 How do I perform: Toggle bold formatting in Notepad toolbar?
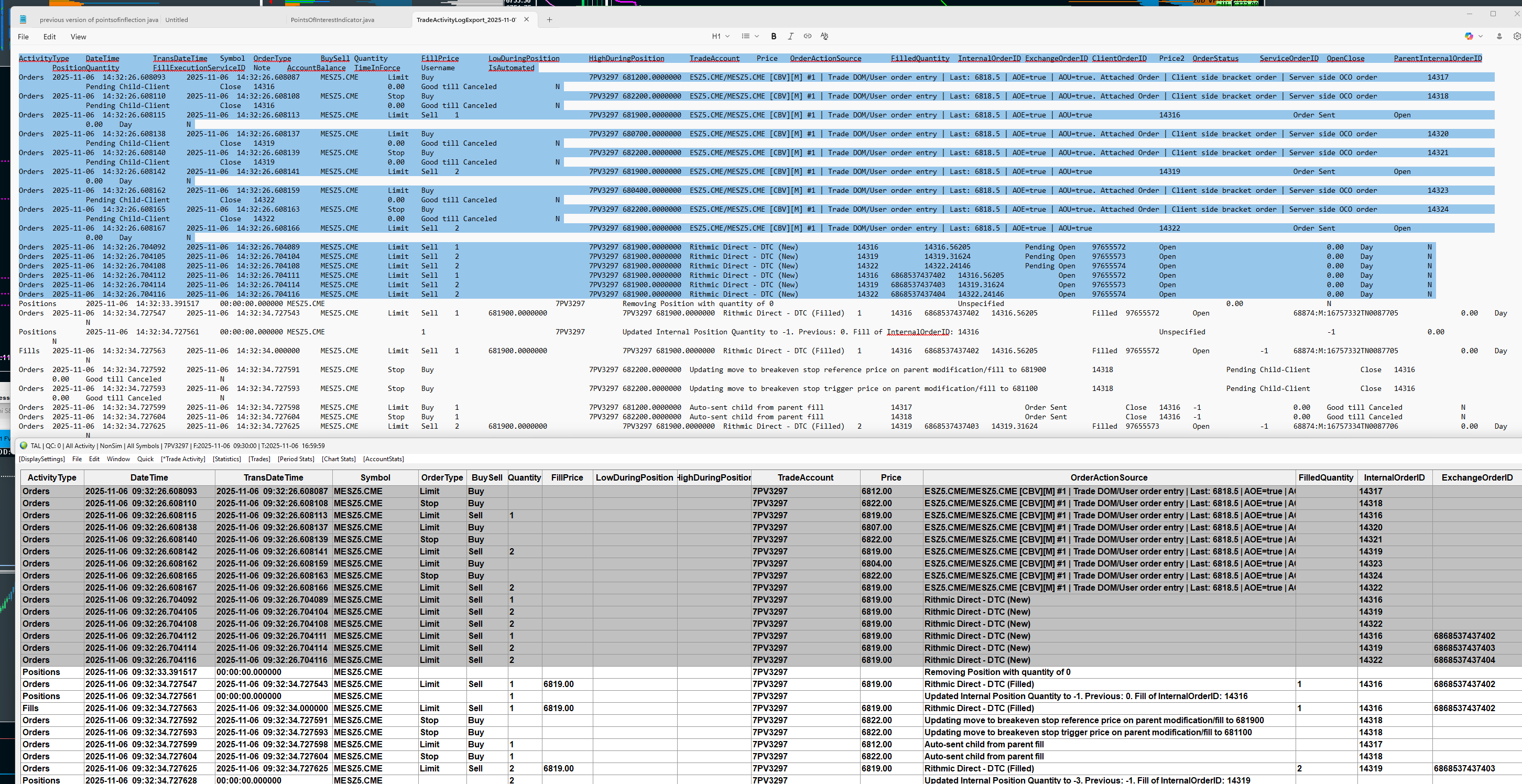[774, 36]
